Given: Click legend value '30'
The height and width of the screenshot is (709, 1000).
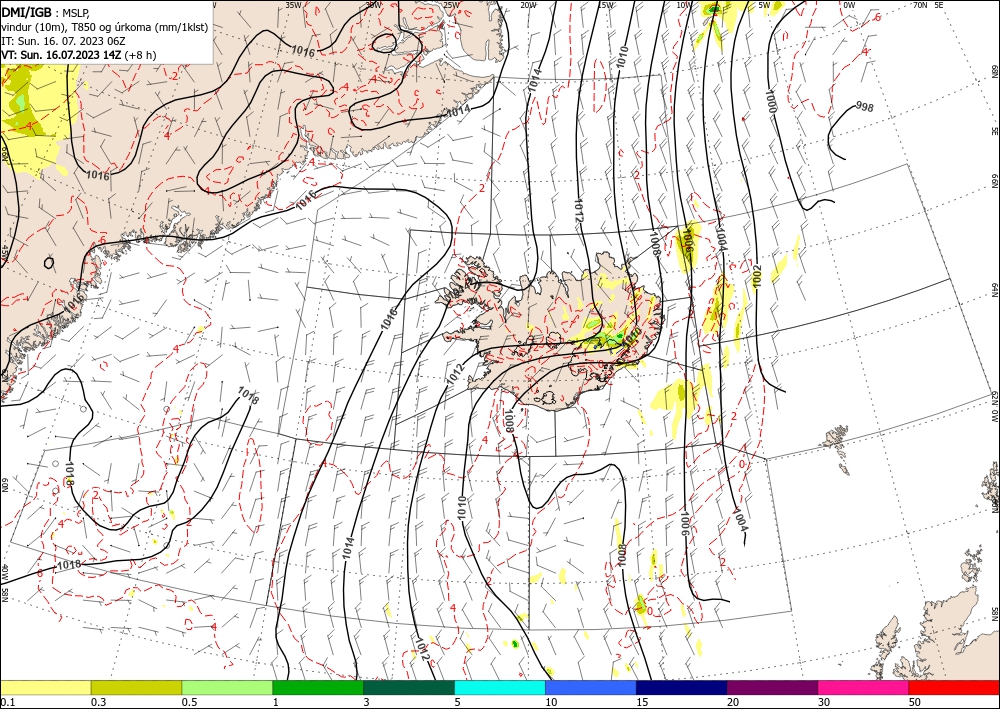Looking at the screenshot, I should [824, 702].
